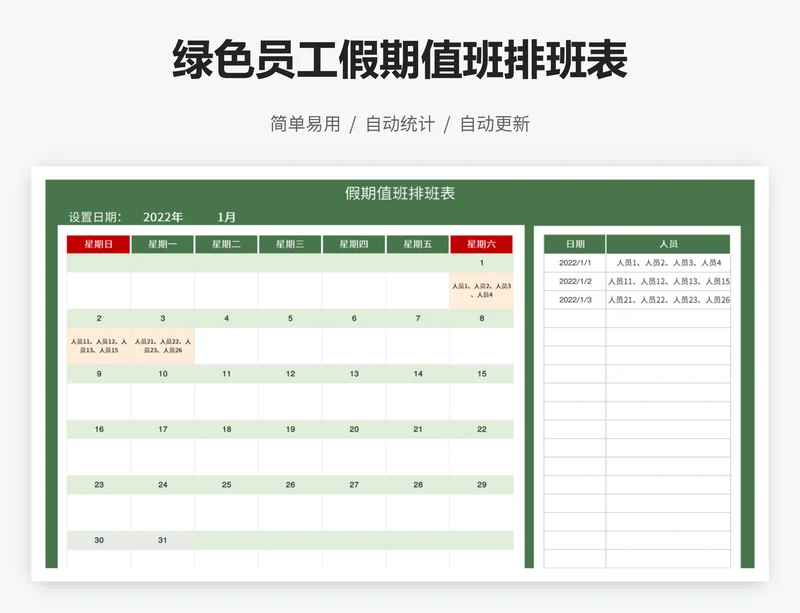
Task: Click calendar date 4 cell
Action: [x=226, y=318]
